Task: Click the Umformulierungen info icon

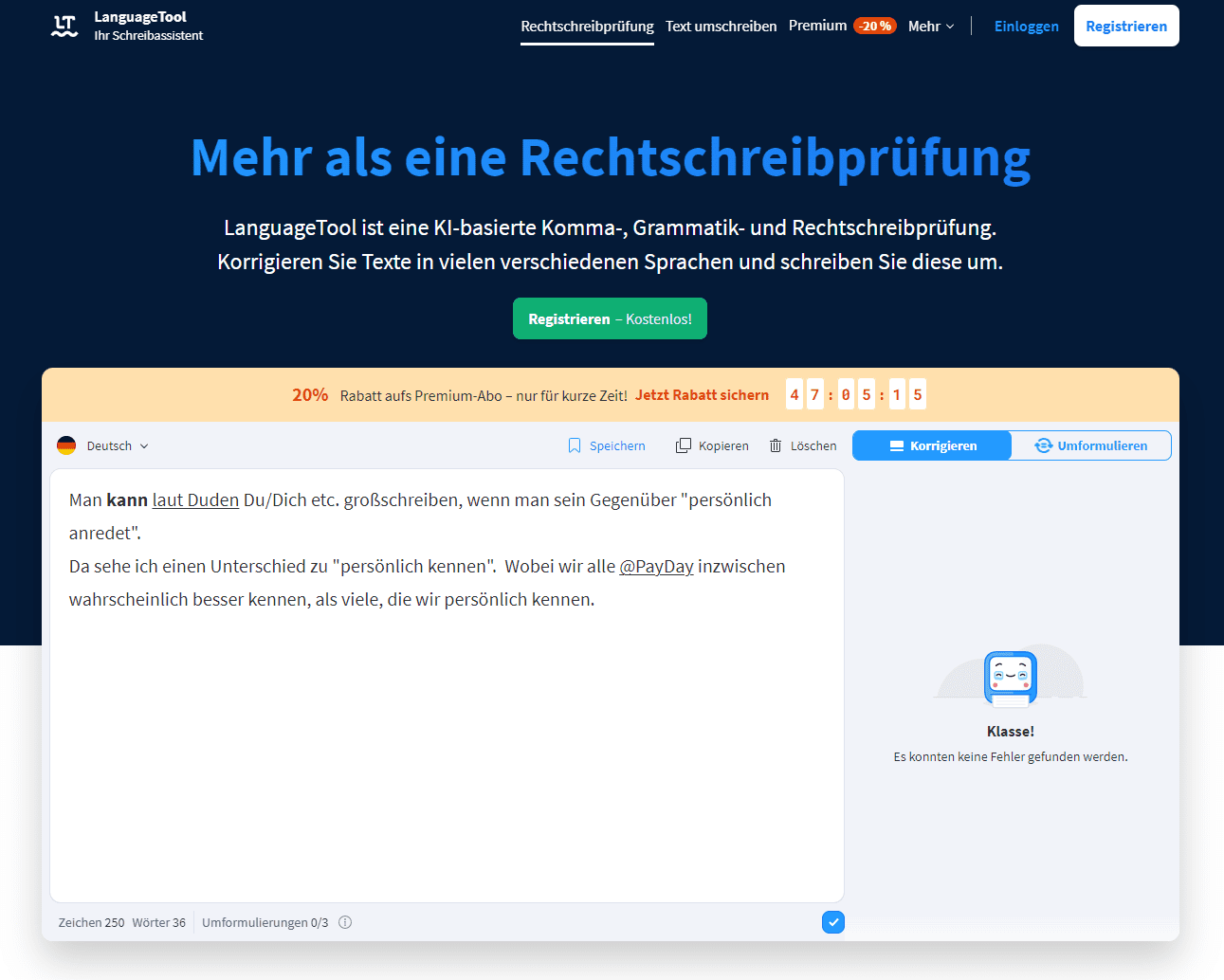Action: pyautogui.click(x=345, y=922)
